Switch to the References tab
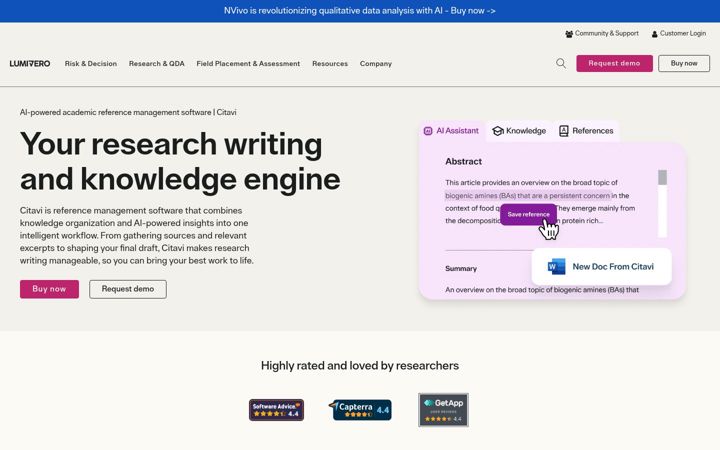 pyautogui.click(x=586, y=131)
